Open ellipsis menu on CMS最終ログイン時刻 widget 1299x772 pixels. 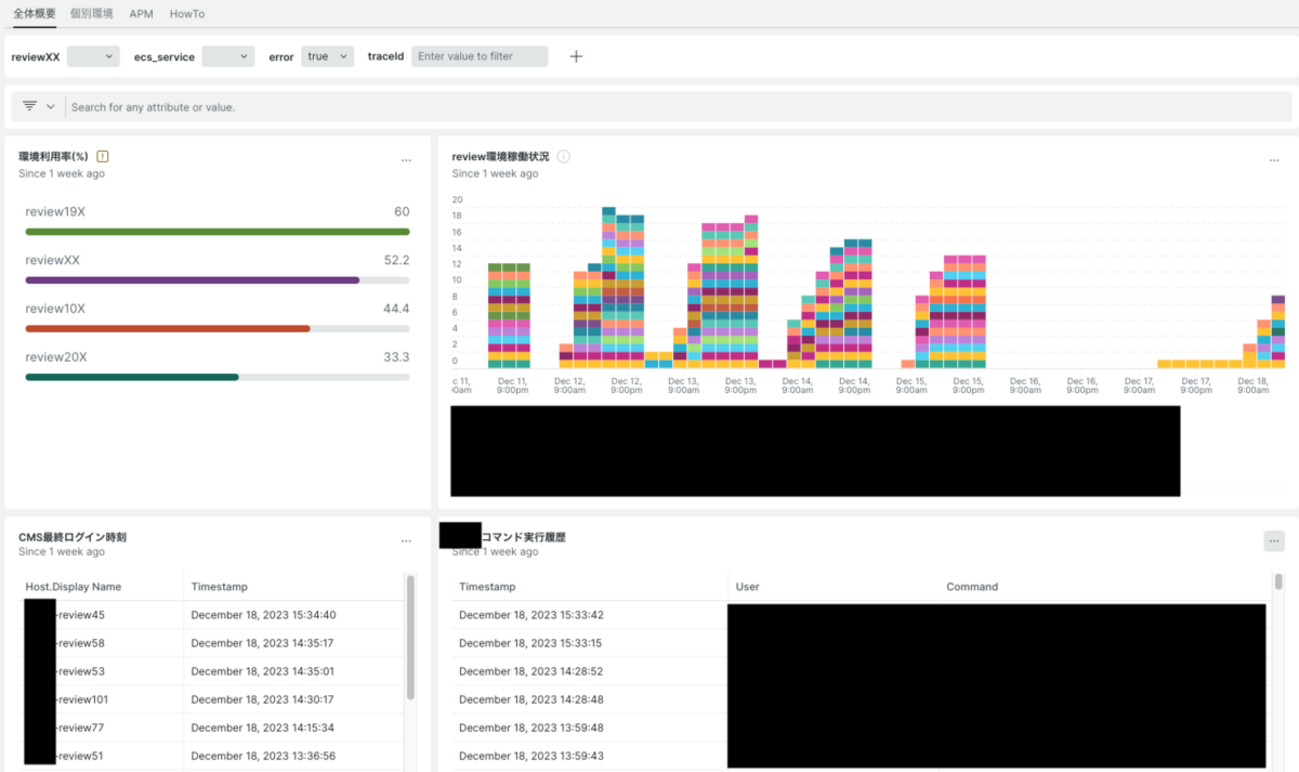coord(406,541)
